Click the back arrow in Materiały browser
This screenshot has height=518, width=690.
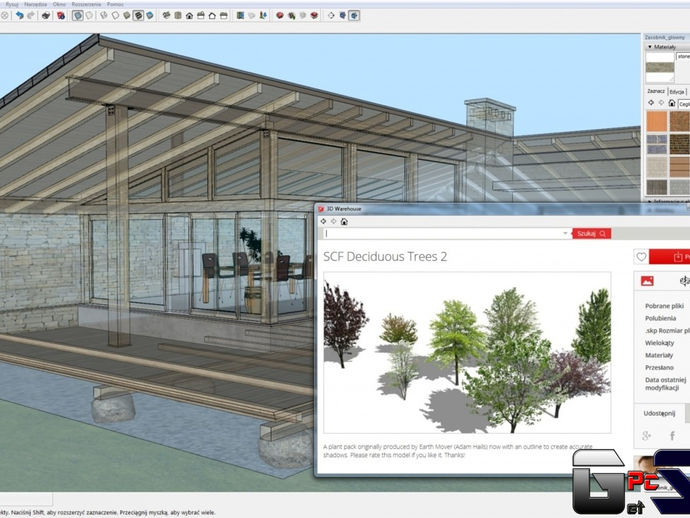click(x=651, y=103)
